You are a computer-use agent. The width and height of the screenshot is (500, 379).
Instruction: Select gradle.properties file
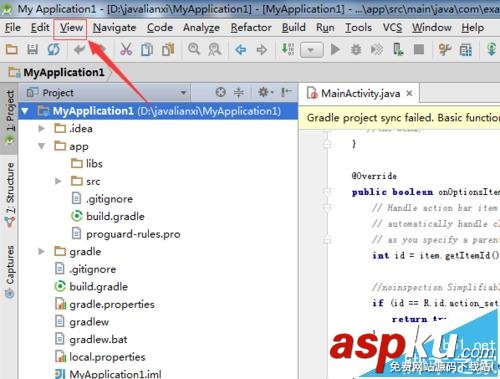coord(104,304)
